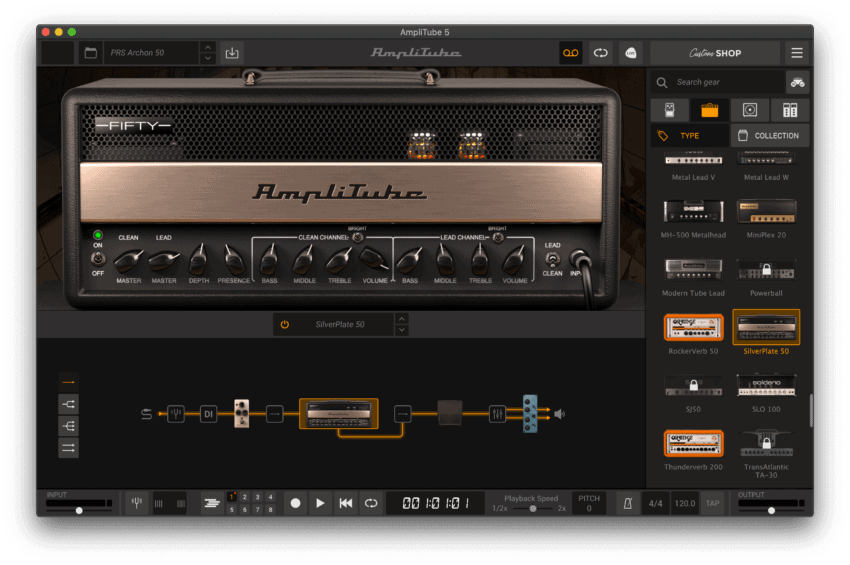Switch to next amp model arrow
The height and width of the screenshot is (565, 850).
pos(402,330)
